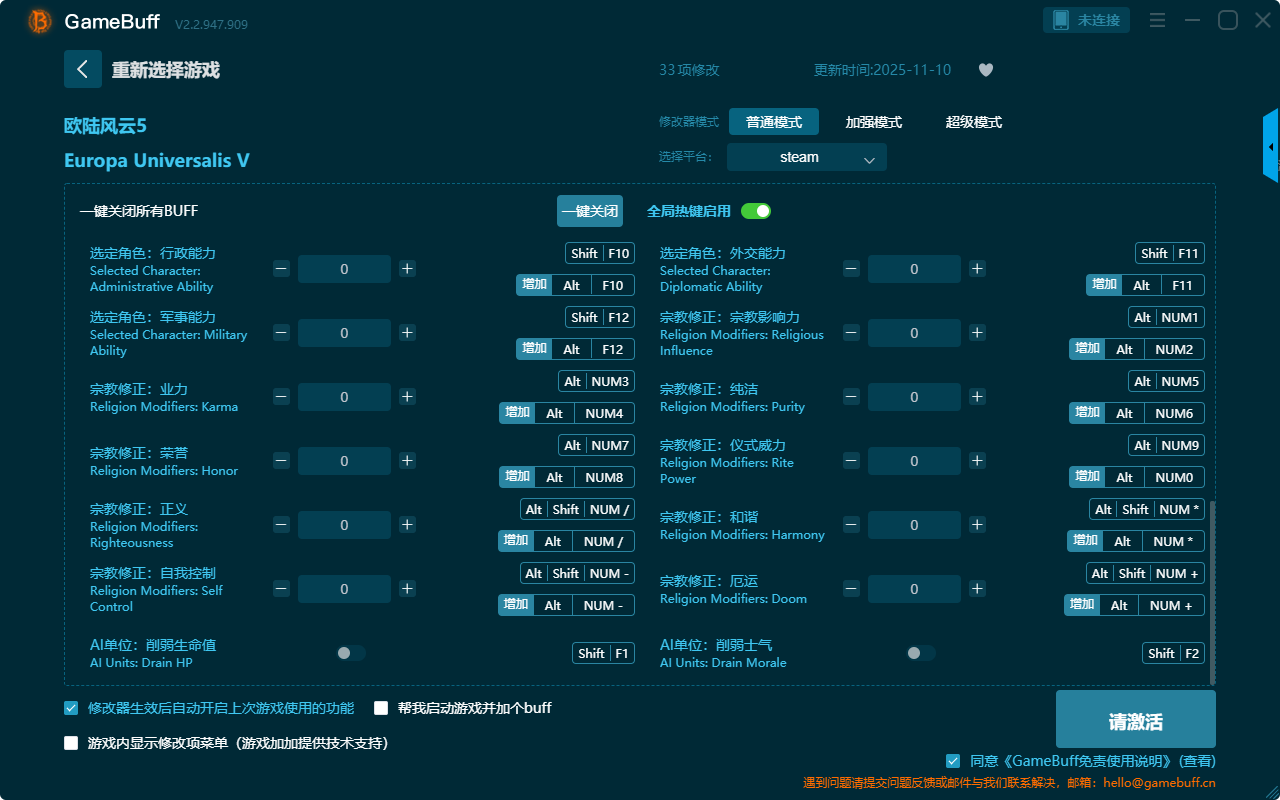Decrease Diplomatic Ability with minus icon
1280x800 pixels.
[x=851, y=269]
